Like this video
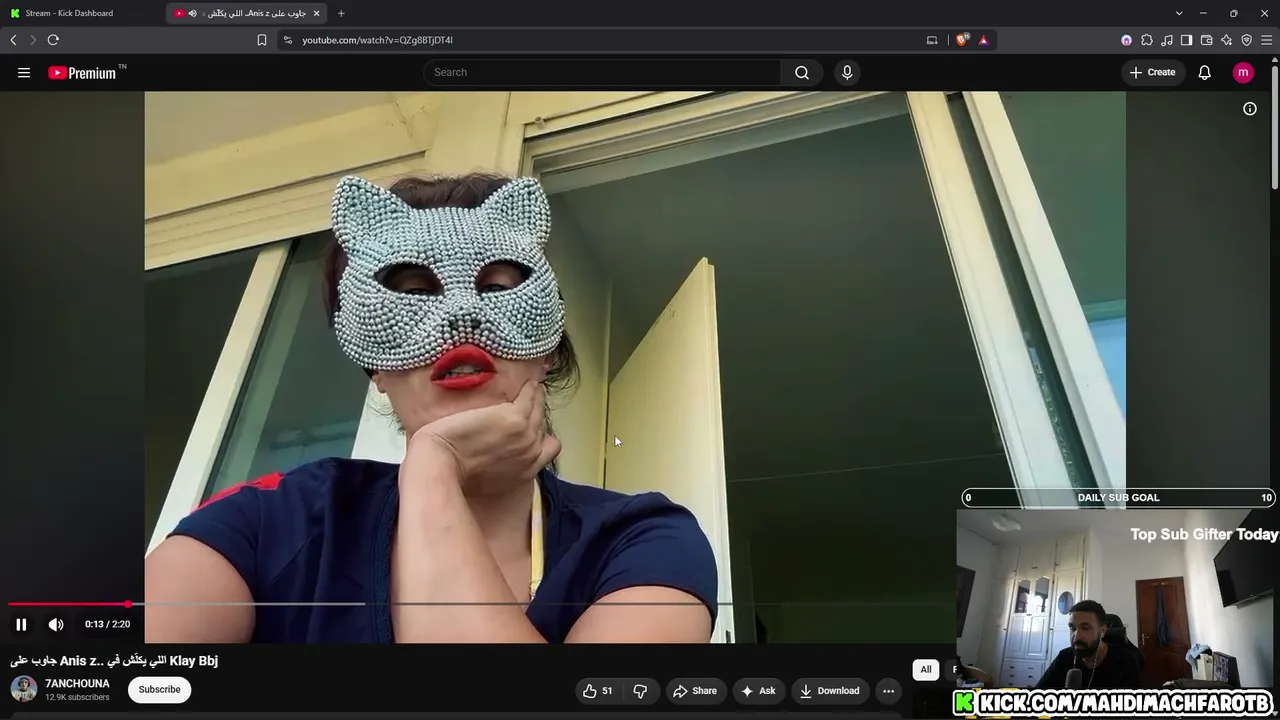Image resolution: width=1280 pixels, height=720 pixels. (598, 691)
